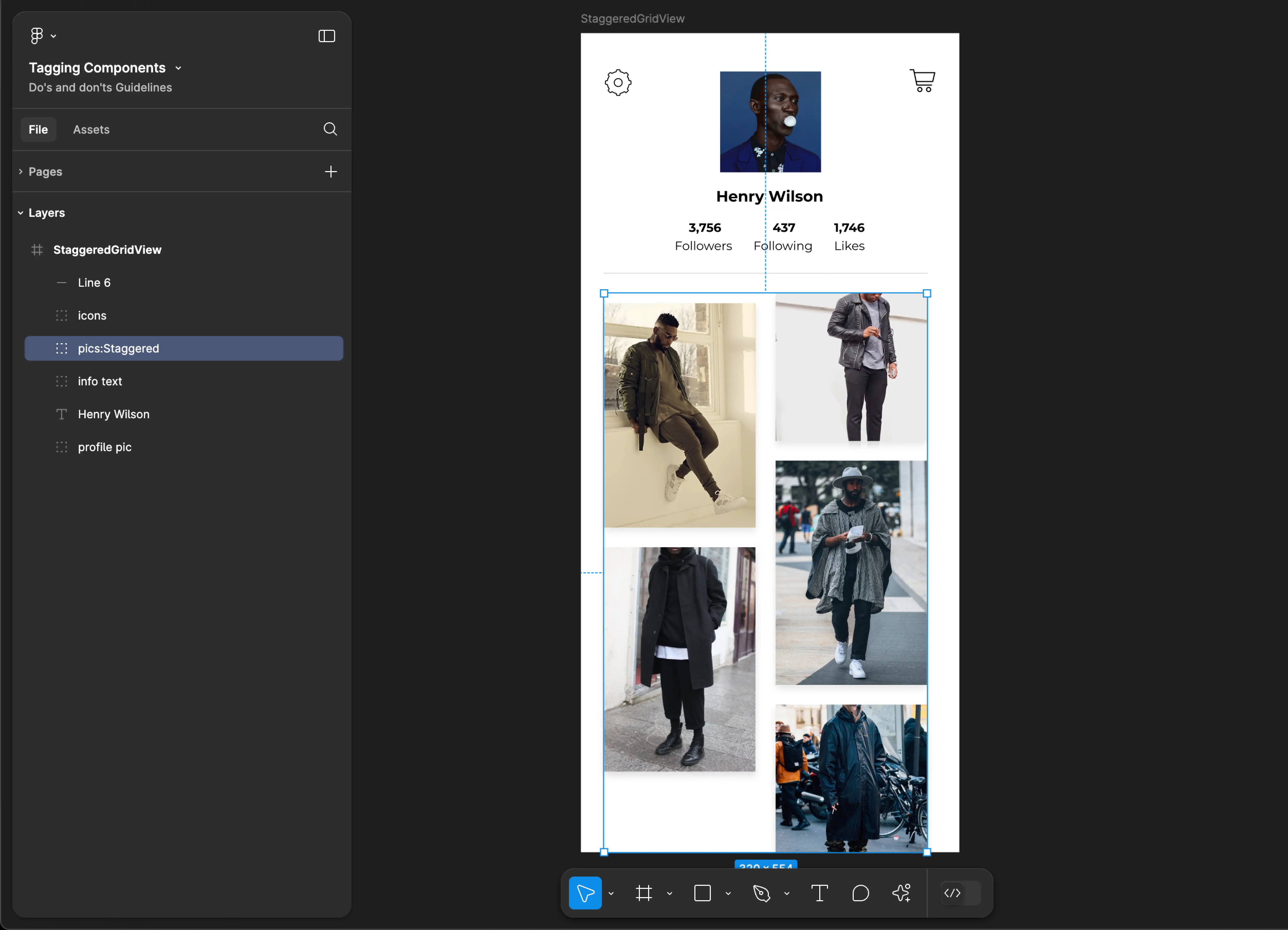Select the Pen tool
This screenshot has height=930, width=1288.
tap(761, 893)
